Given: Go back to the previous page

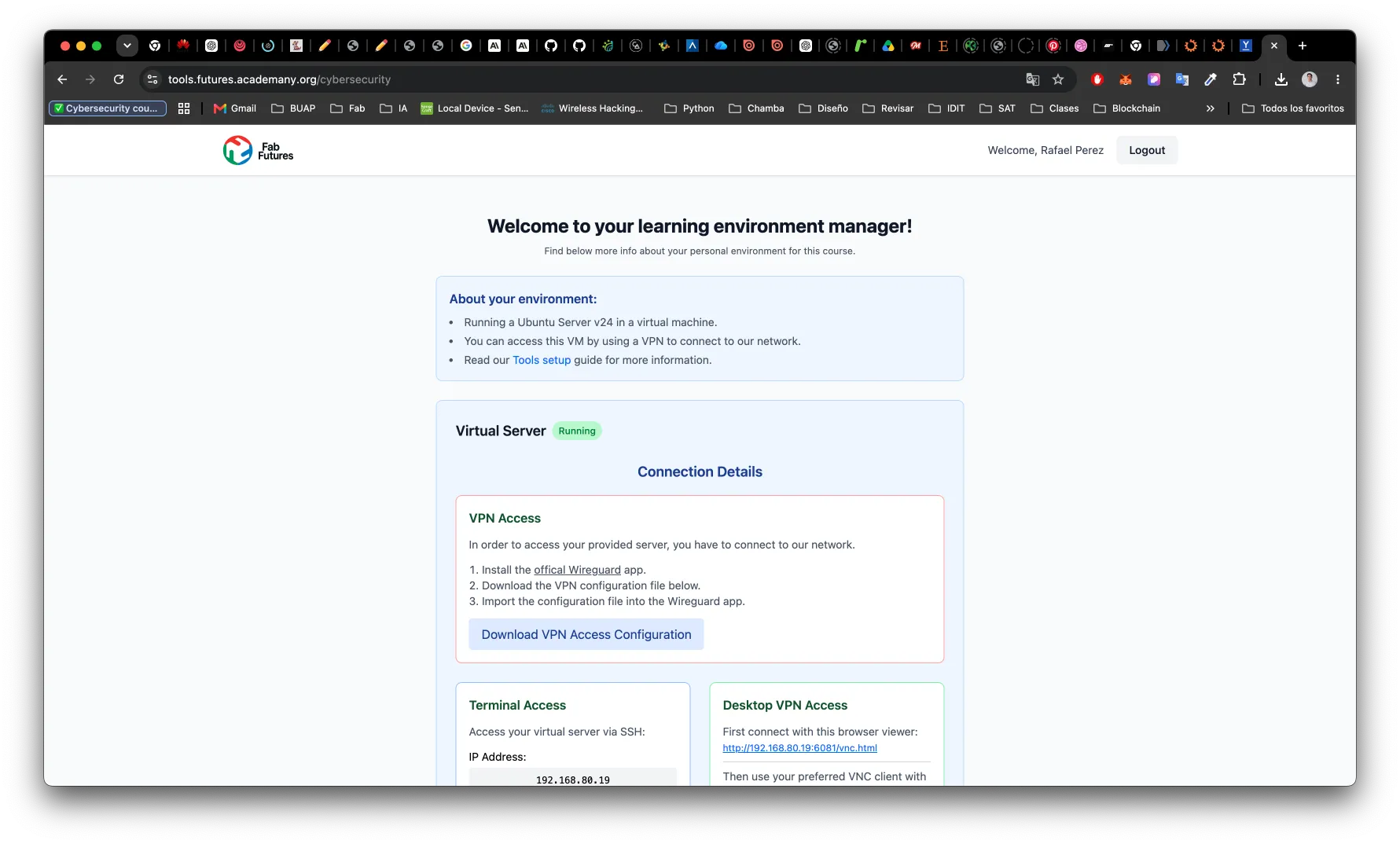Looking at the screenshot, I should click(62, 79).
